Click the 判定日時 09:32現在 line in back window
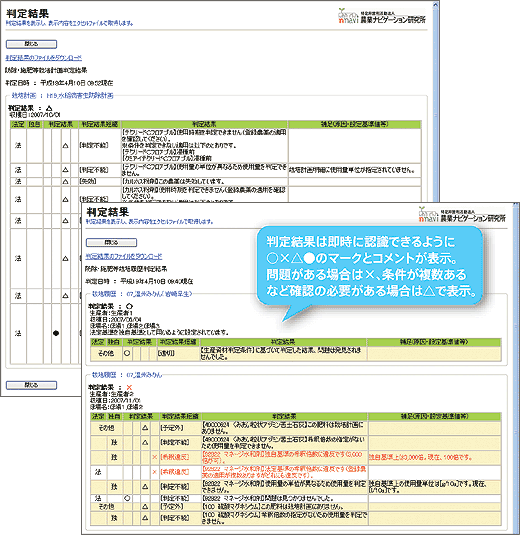This screenshot has height=535, width=520. [x=59, y=83]
